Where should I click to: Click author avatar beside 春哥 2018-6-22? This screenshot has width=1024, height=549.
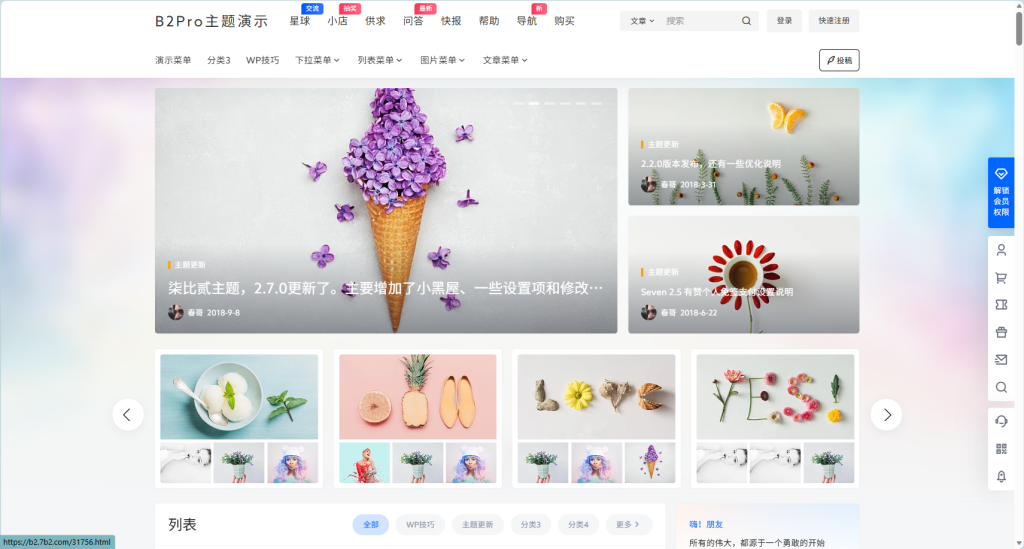pyautogui.click(x=648, y=313)
